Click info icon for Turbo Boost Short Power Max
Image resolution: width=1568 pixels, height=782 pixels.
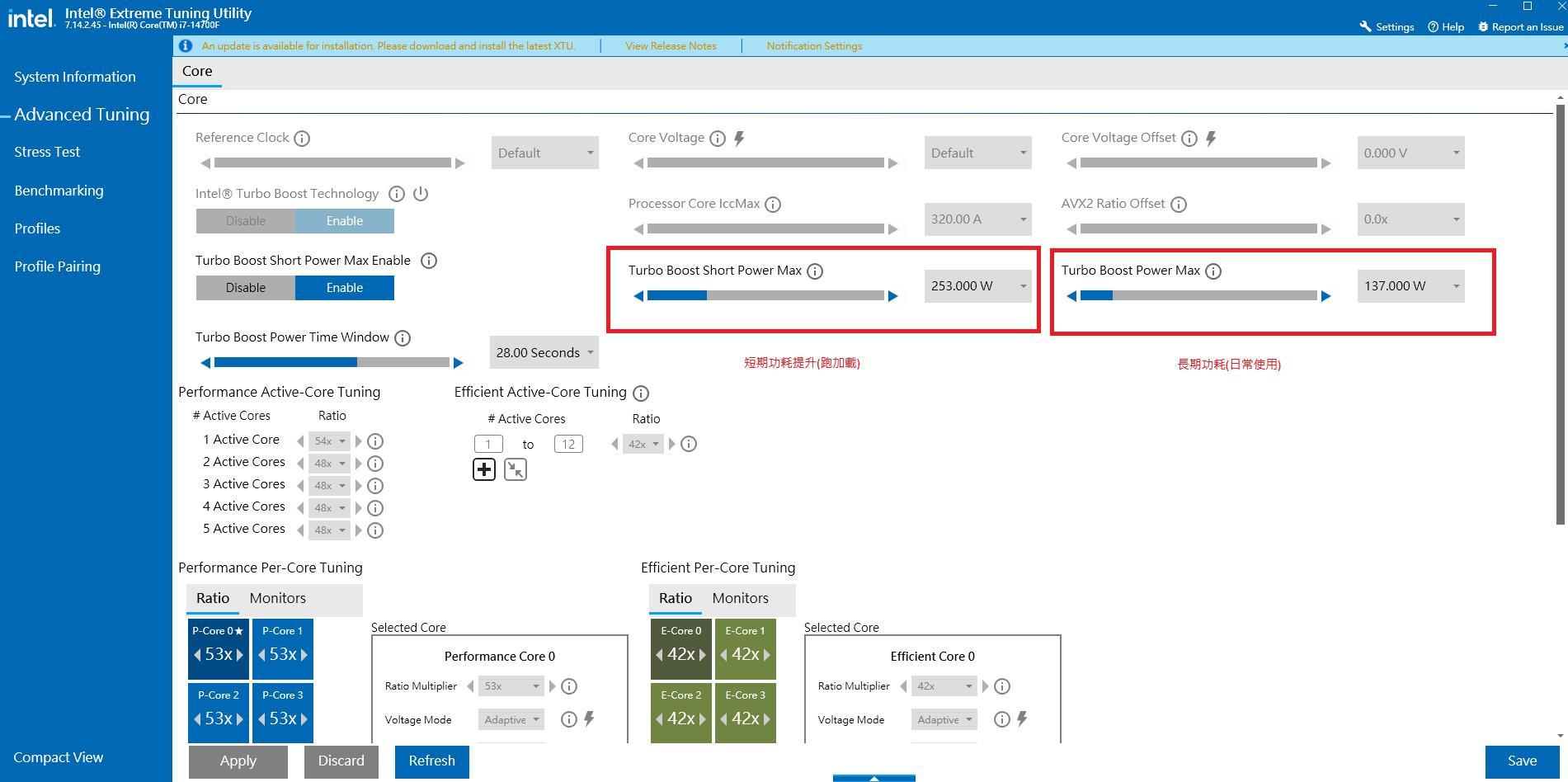(815, 271)
